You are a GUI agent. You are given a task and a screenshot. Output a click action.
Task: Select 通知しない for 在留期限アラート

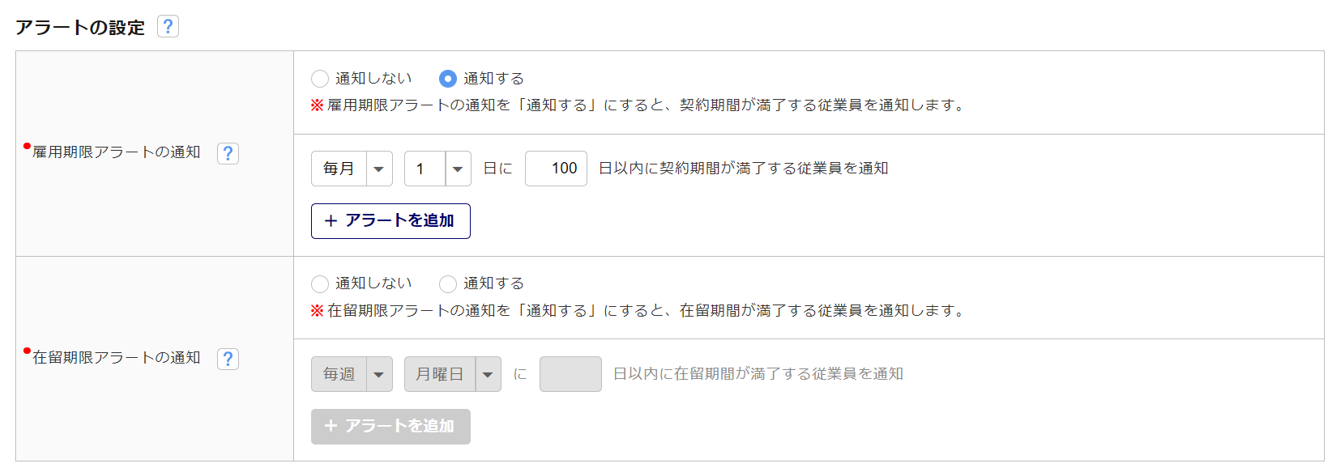pos(320,284)
